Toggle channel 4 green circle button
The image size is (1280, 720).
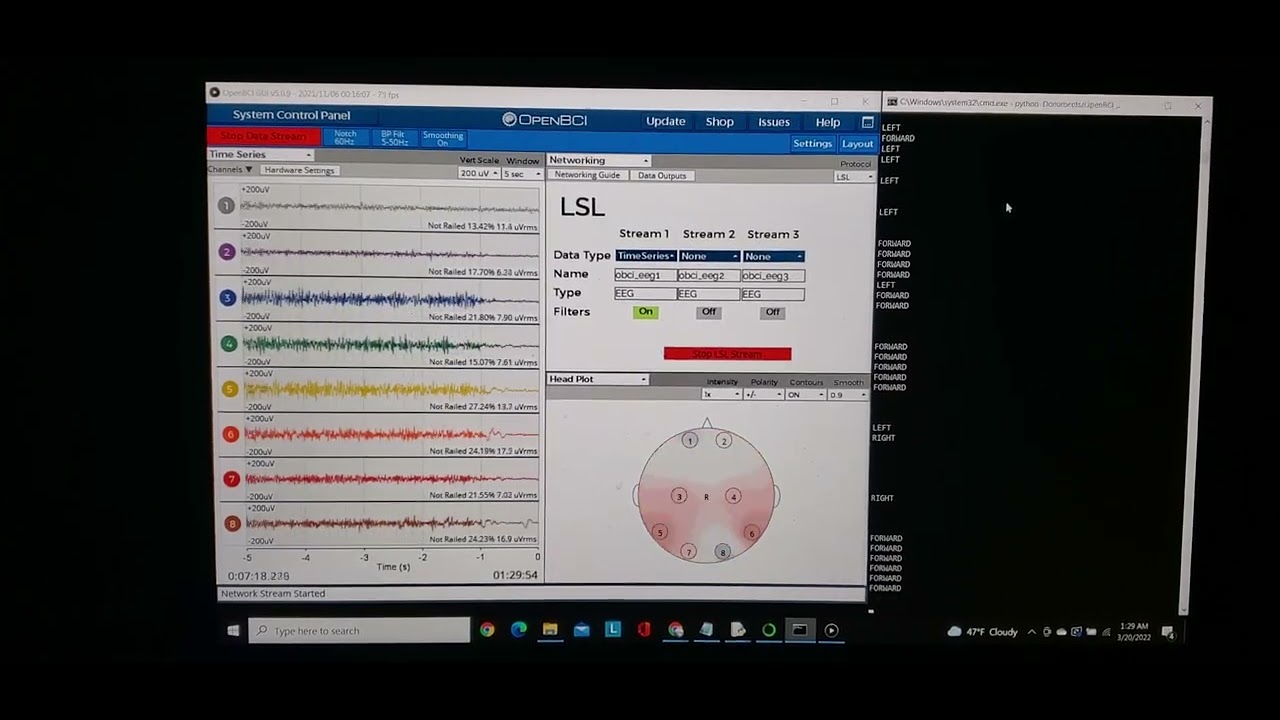[229, 344]
